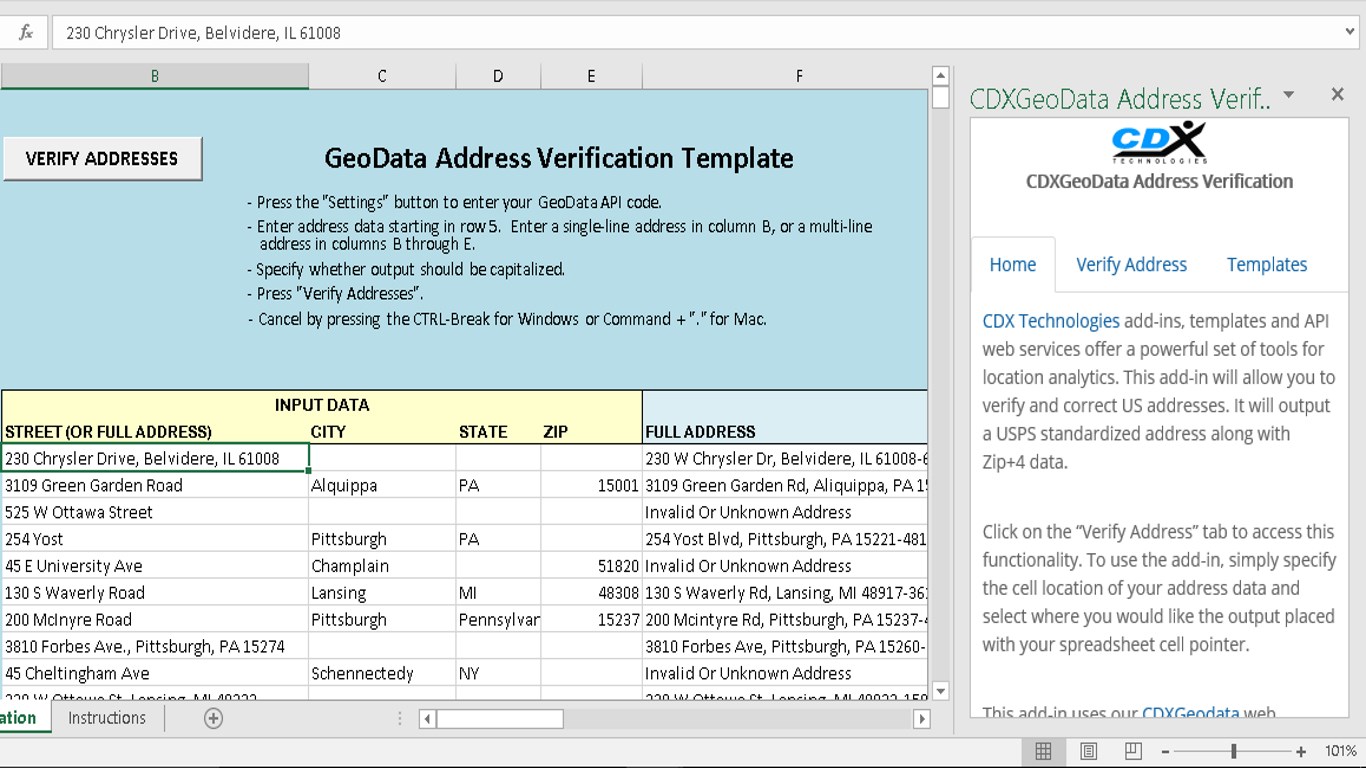Select zip cell '51820'
The width and height of the screenshot is (1366, 768).
pos(591,566)
